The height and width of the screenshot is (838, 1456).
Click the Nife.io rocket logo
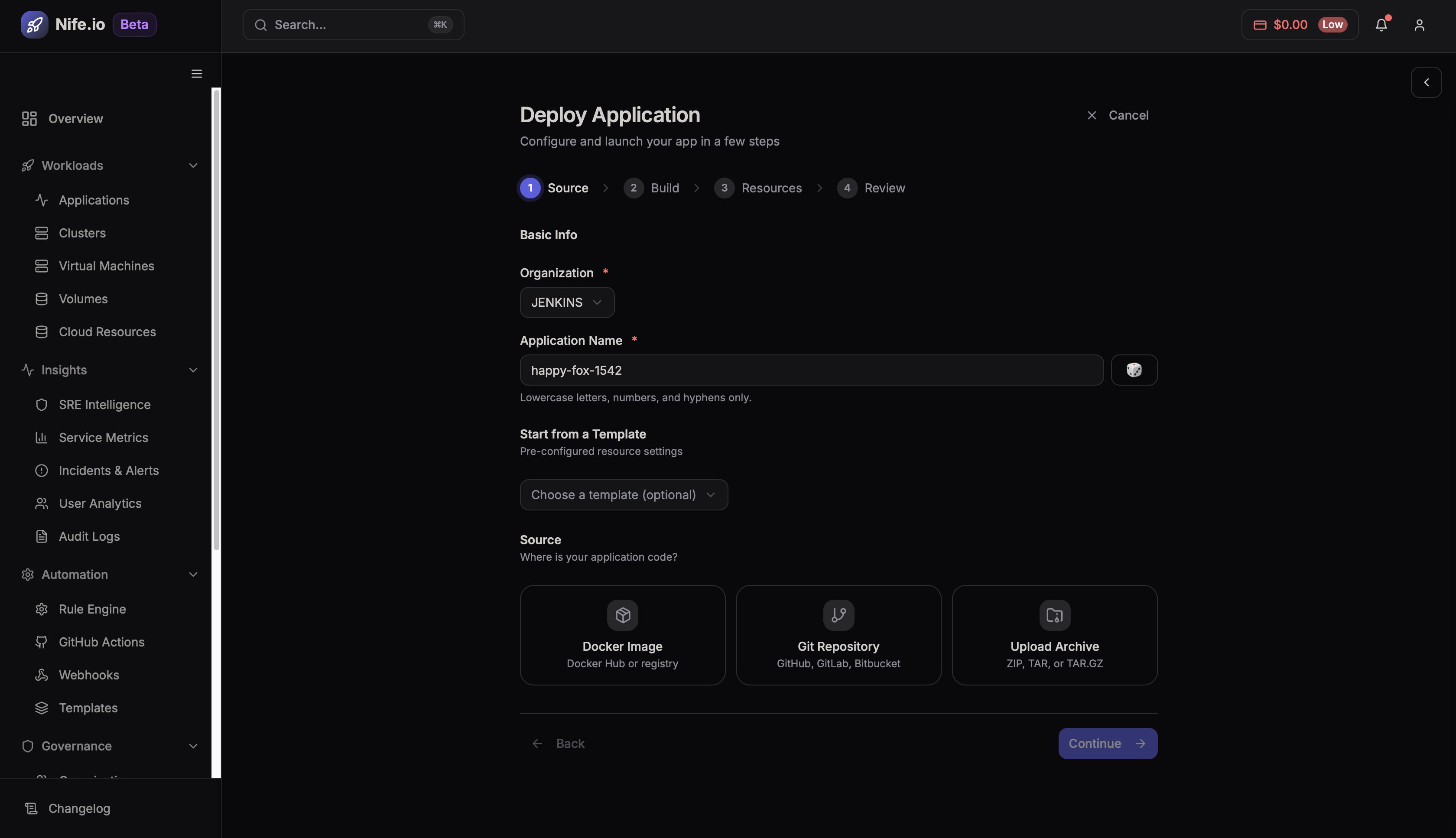(x=35, y=25)
